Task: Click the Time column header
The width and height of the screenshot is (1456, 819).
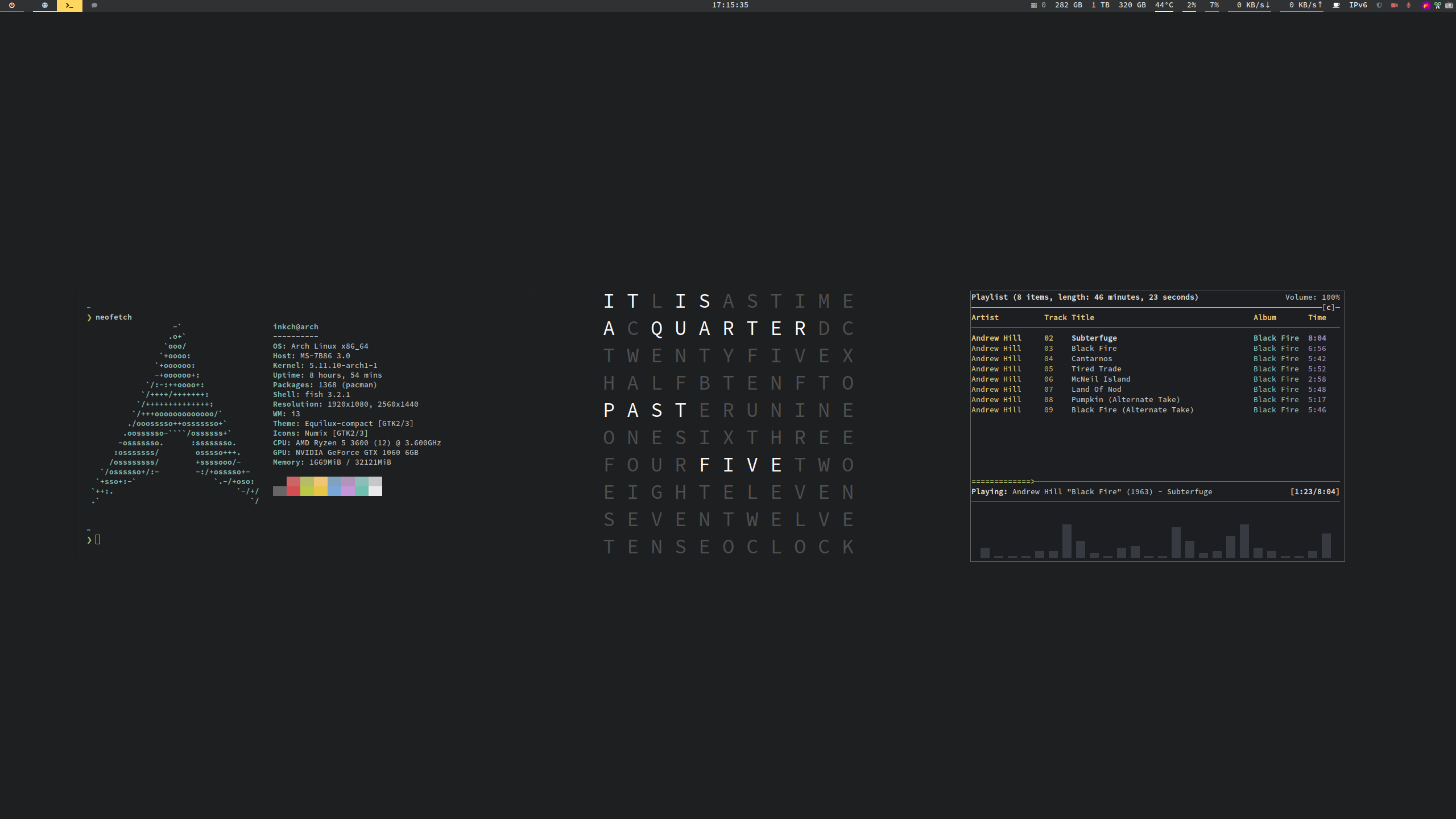Action: [x=1317, y=317]
